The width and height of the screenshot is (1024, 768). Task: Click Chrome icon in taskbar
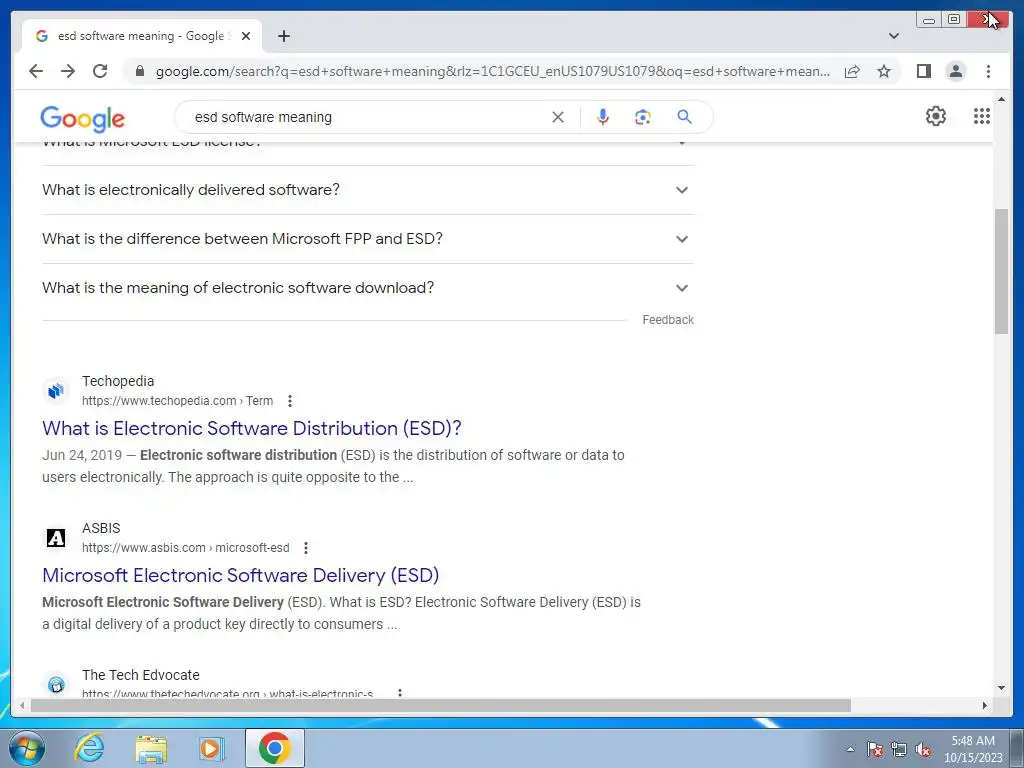point(274,748)
